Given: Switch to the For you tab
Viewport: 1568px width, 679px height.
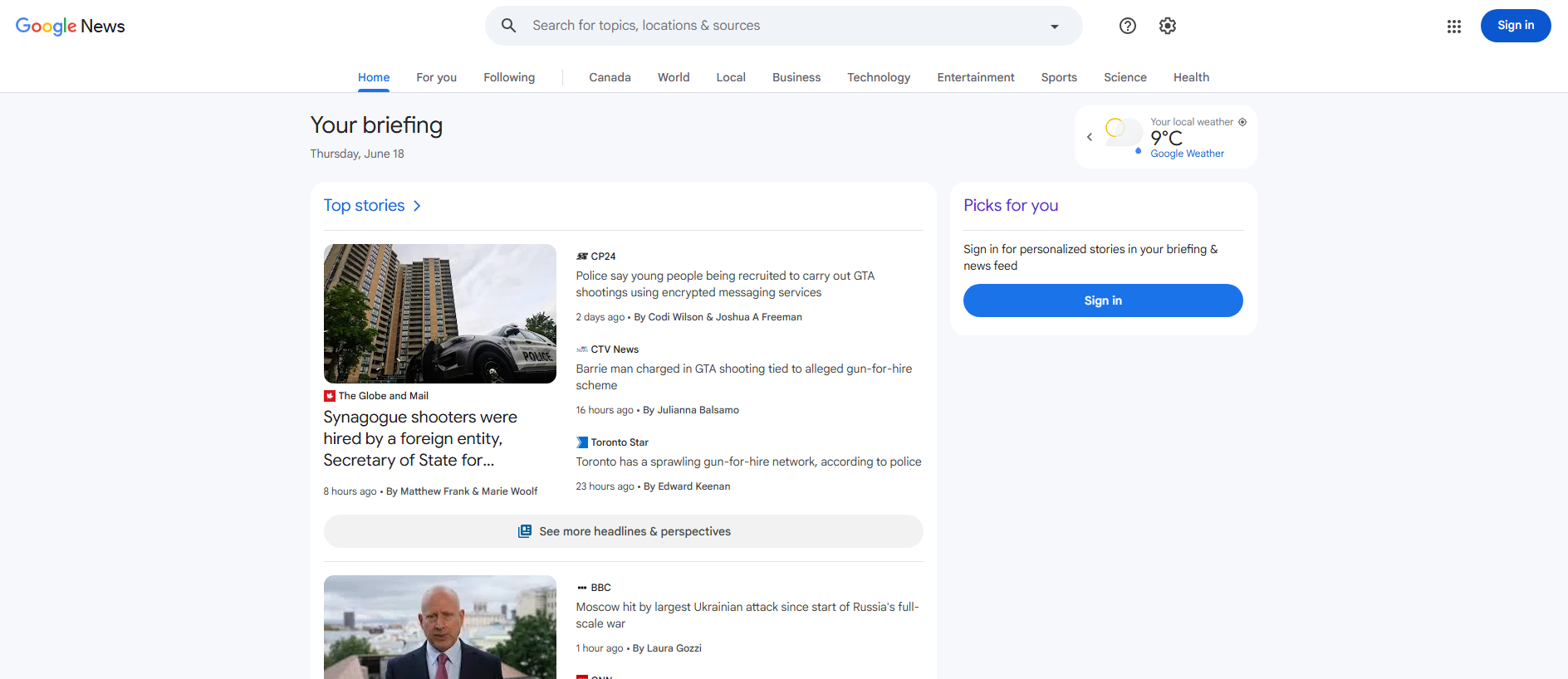Looking at the screenshot, I should point(436,77).
